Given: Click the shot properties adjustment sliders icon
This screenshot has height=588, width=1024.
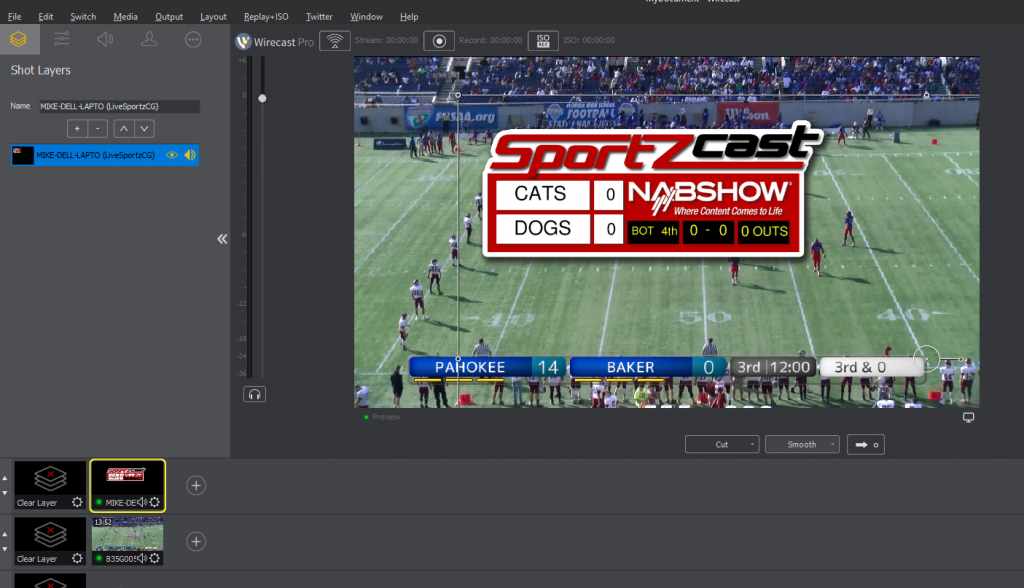Looking at the screenshot, I should [x=60, y=40].
